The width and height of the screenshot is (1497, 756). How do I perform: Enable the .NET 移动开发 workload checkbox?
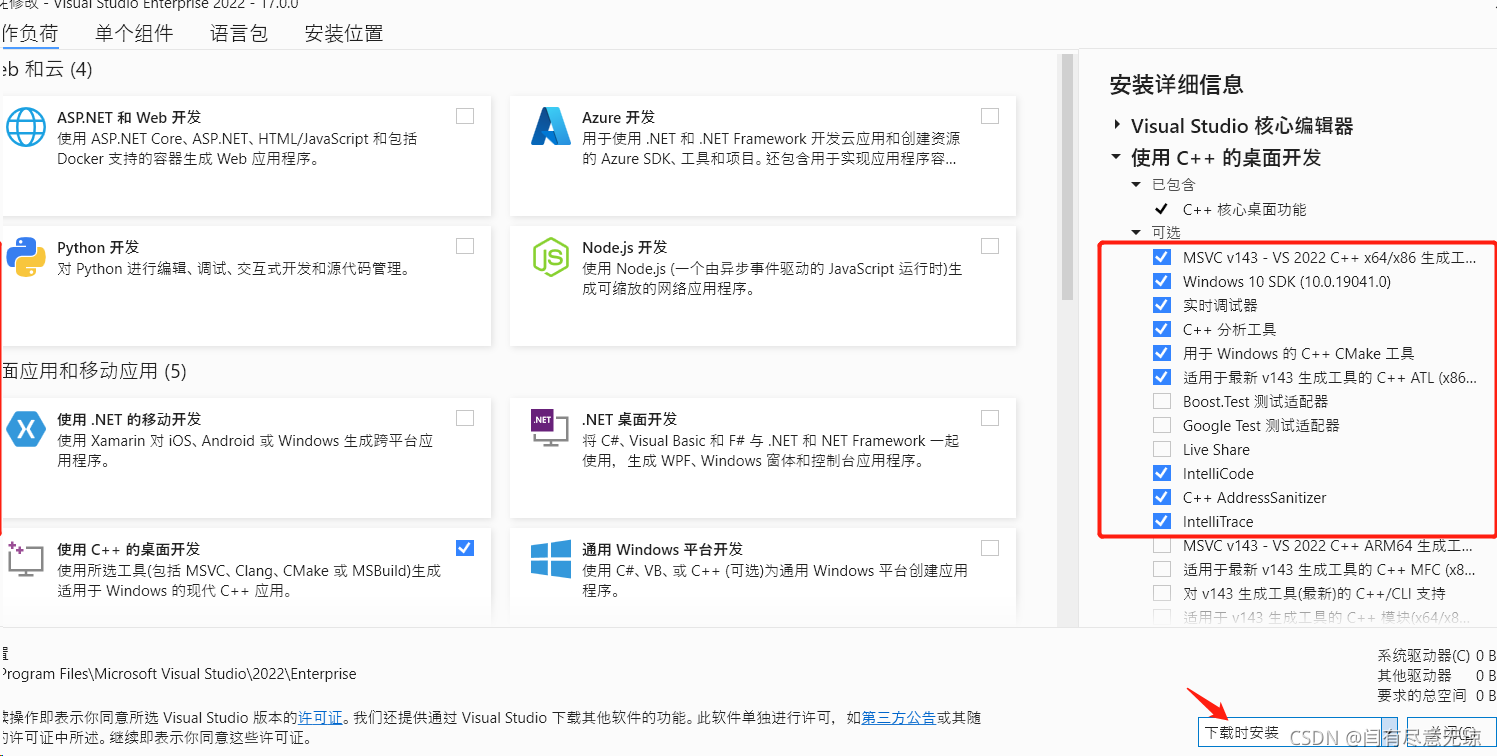465,418
